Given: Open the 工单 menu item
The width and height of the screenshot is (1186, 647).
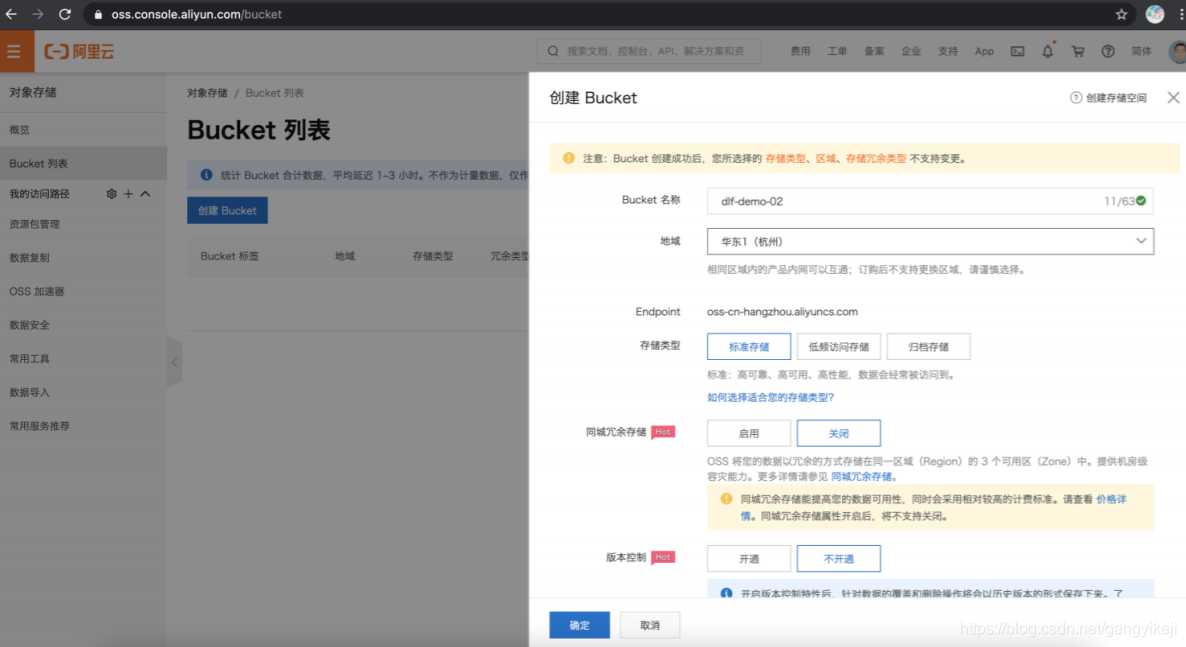Looking at the screenshot, I should click(x=837, y=51).
